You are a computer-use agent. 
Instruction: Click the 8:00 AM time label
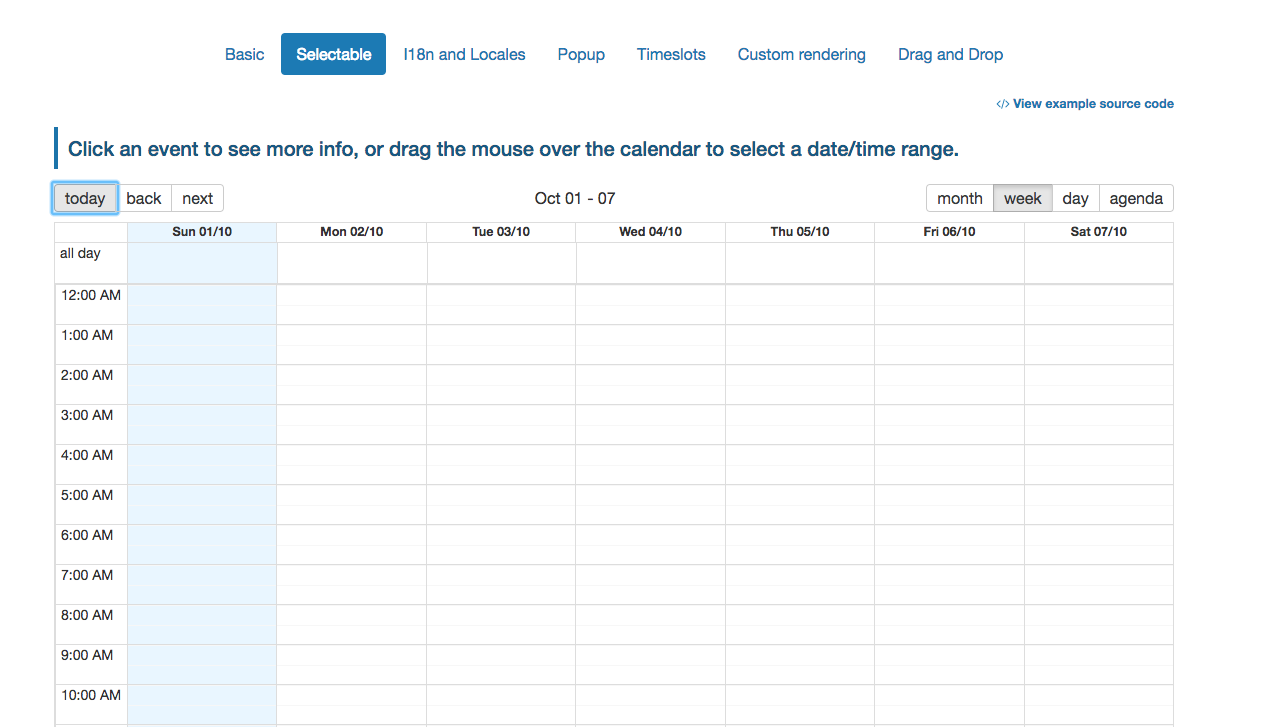click(88, 615)
